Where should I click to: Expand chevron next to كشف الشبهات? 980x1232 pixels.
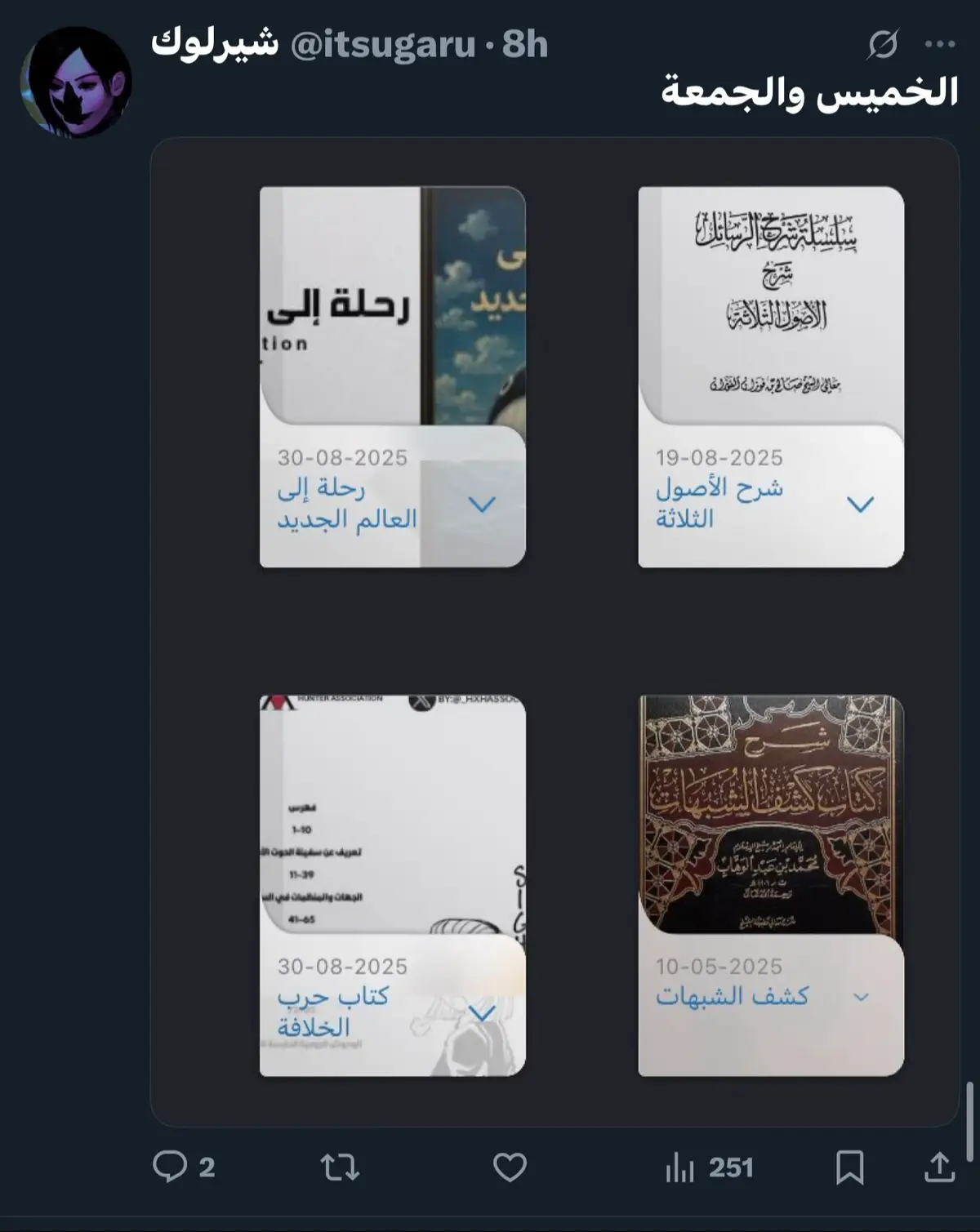point(861,997)
